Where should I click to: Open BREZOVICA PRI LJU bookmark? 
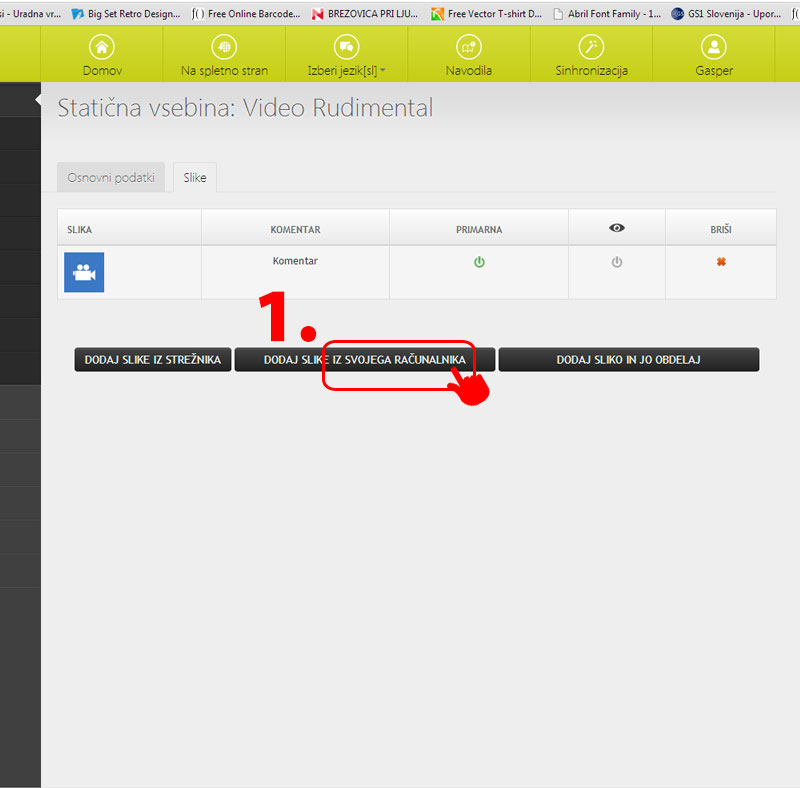pyautogui.click(x=365, y=14)
